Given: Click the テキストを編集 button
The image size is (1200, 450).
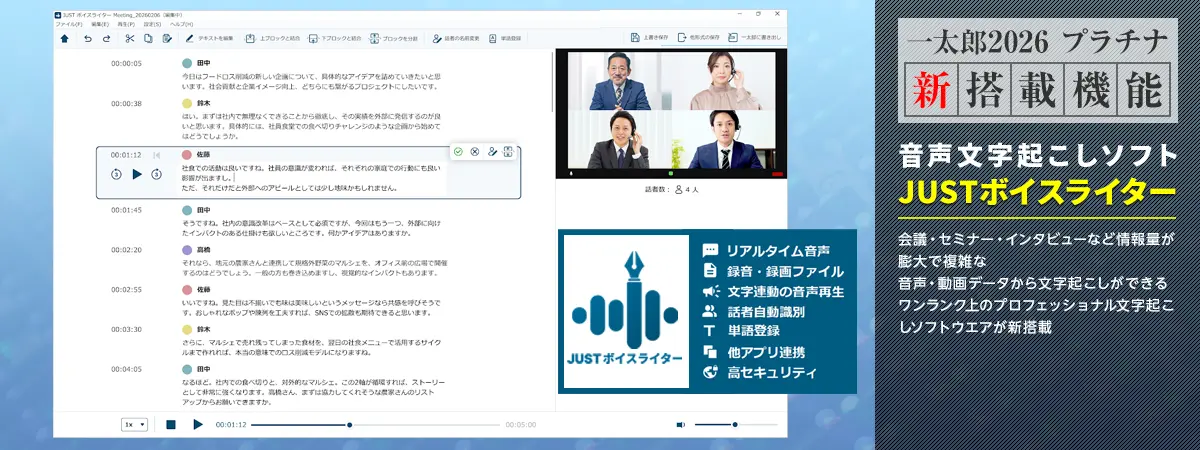Looking at the screenshot, I should pyautogui.click(x=209, y=39).
